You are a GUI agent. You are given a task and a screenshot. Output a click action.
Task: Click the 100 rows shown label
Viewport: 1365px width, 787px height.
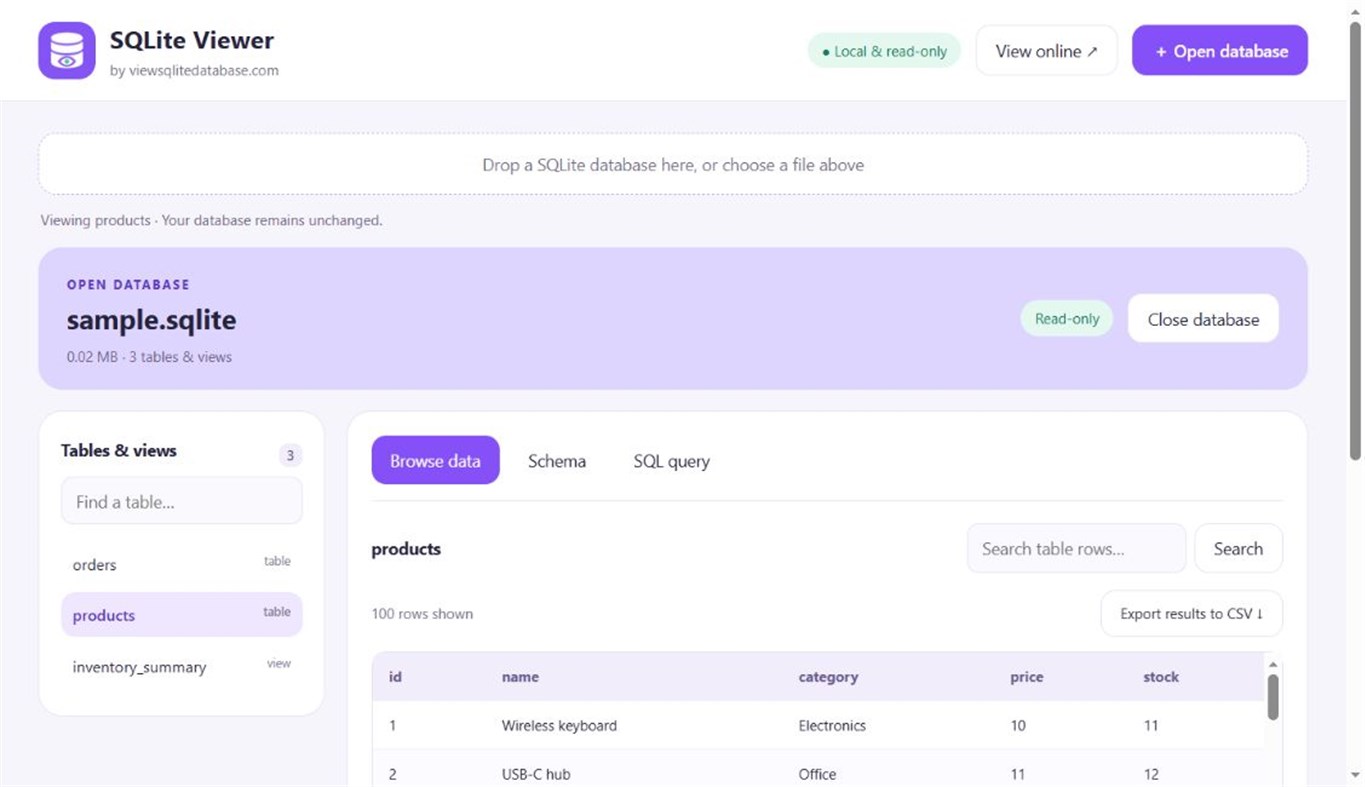[422, 614]
